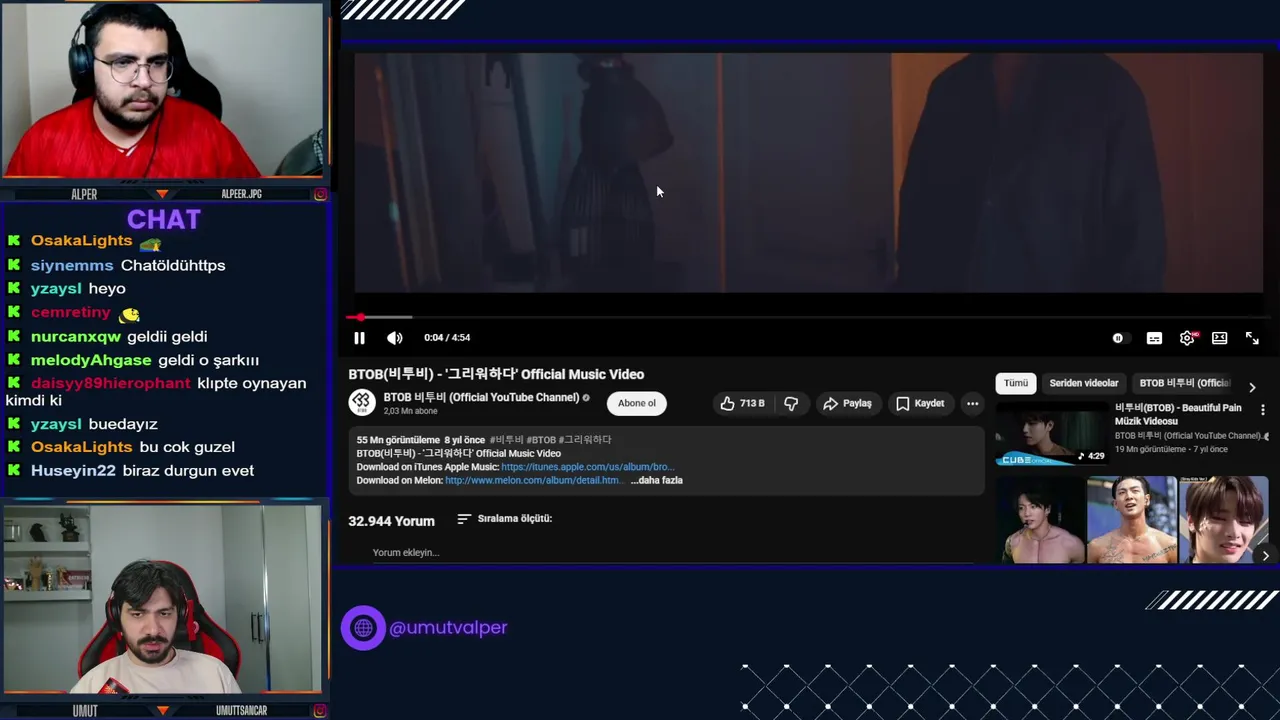Open the iTunes Apple Music link

coord(587,467)
